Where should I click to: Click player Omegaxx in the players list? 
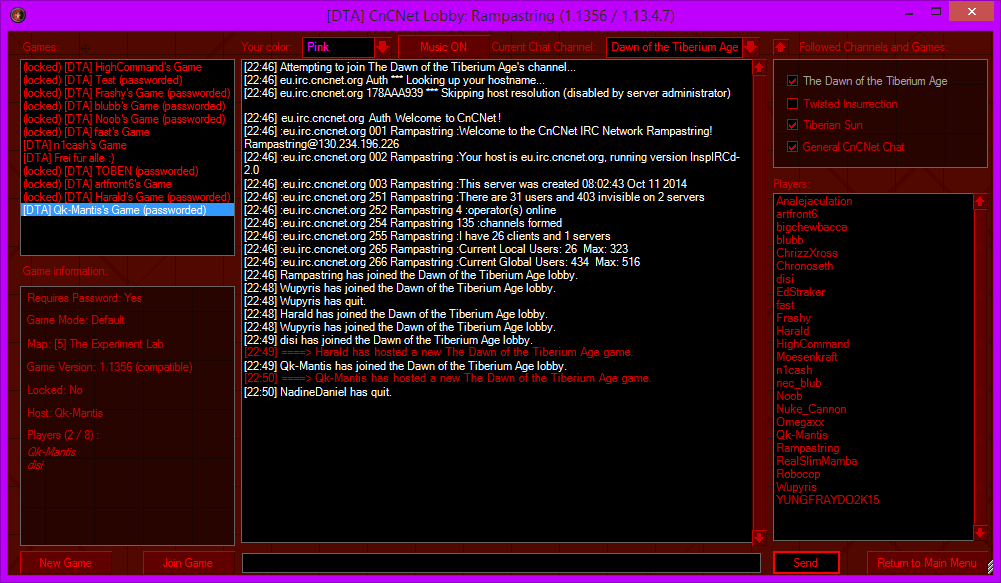coord(800,422)
